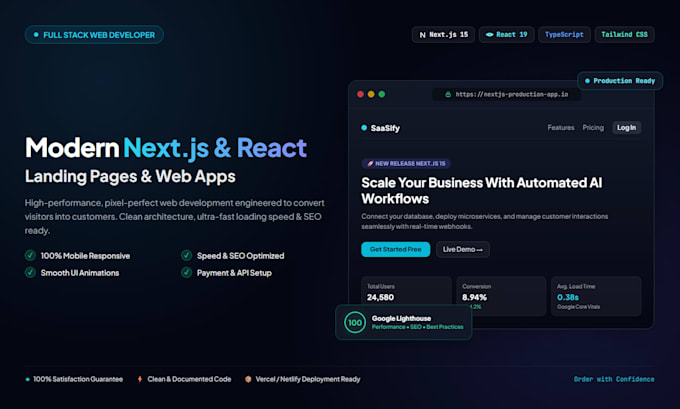680x409 pixels.
Task: Select the Next.js 15 tech badge
Action: click(443, 35)
